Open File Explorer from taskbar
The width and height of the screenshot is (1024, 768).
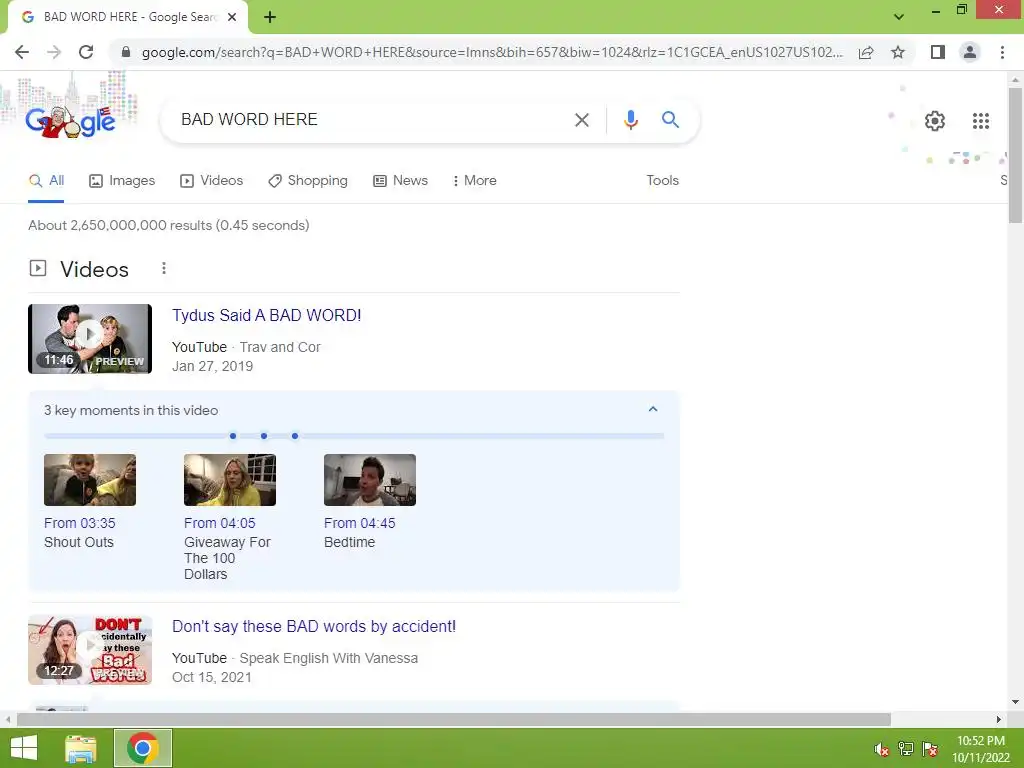click(x=81, y=748)
